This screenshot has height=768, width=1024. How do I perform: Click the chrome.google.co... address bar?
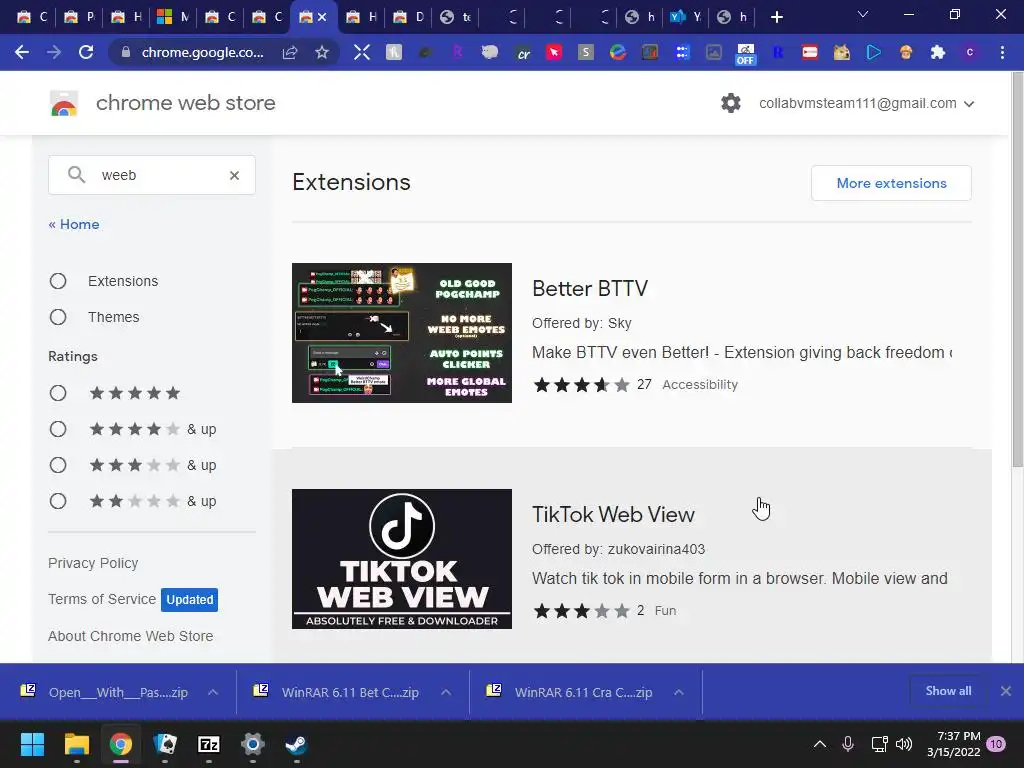pyautogui.click(x=202, y=52)
